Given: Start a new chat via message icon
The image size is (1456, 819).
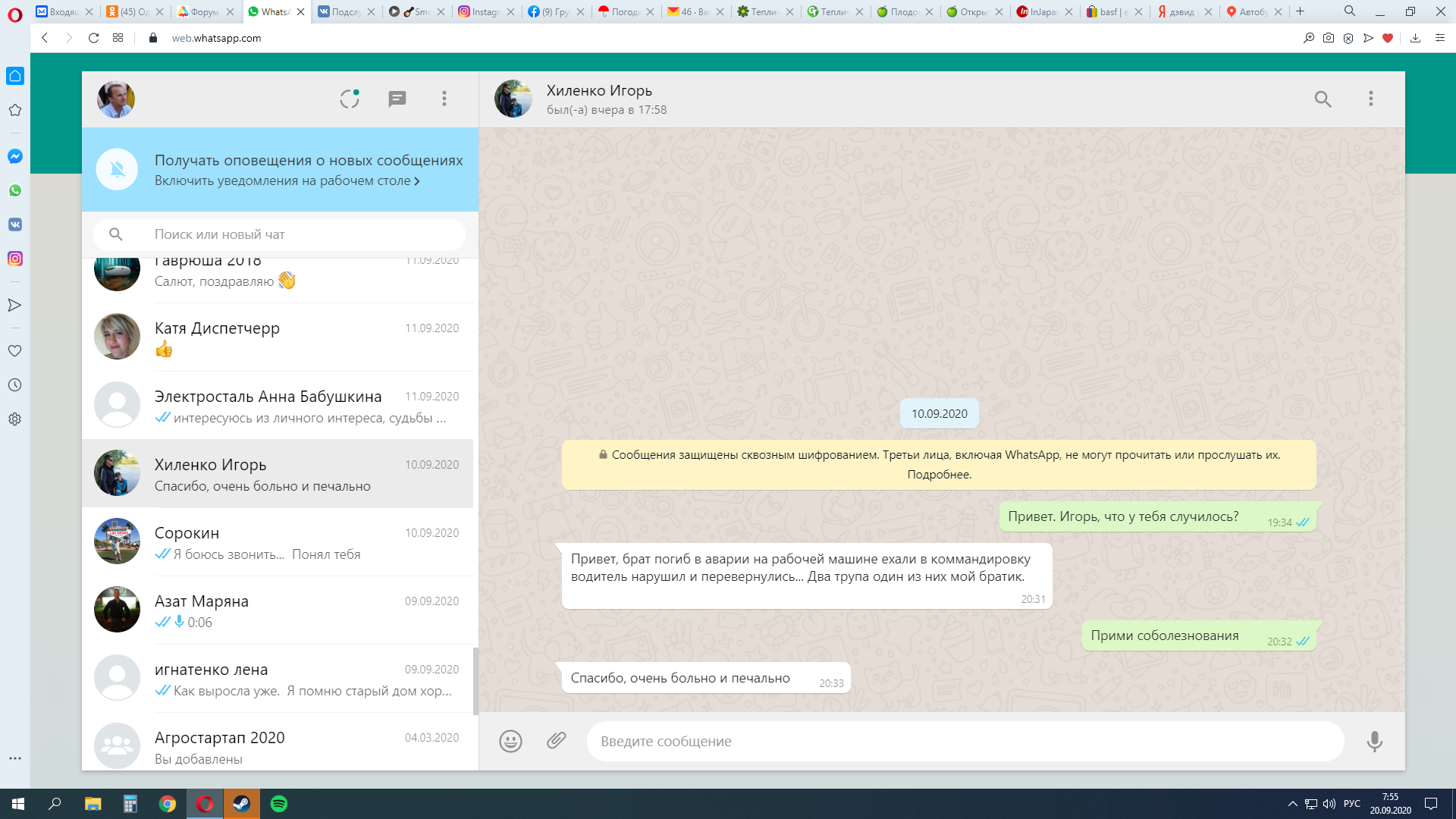Looking at the screenshot, I should pos(397,99).
